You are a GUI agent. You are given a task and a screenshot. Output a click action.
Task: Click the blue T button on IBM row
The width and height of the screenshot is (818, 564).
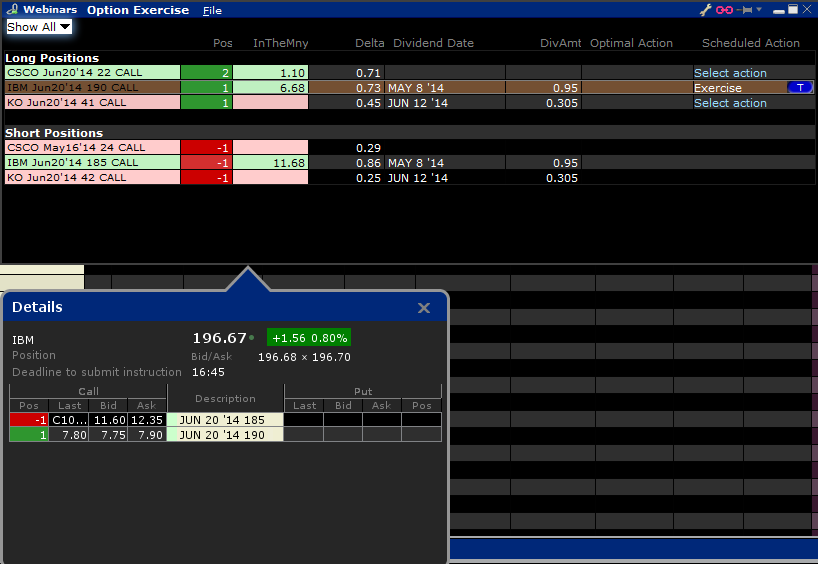[x=800, y=88]
